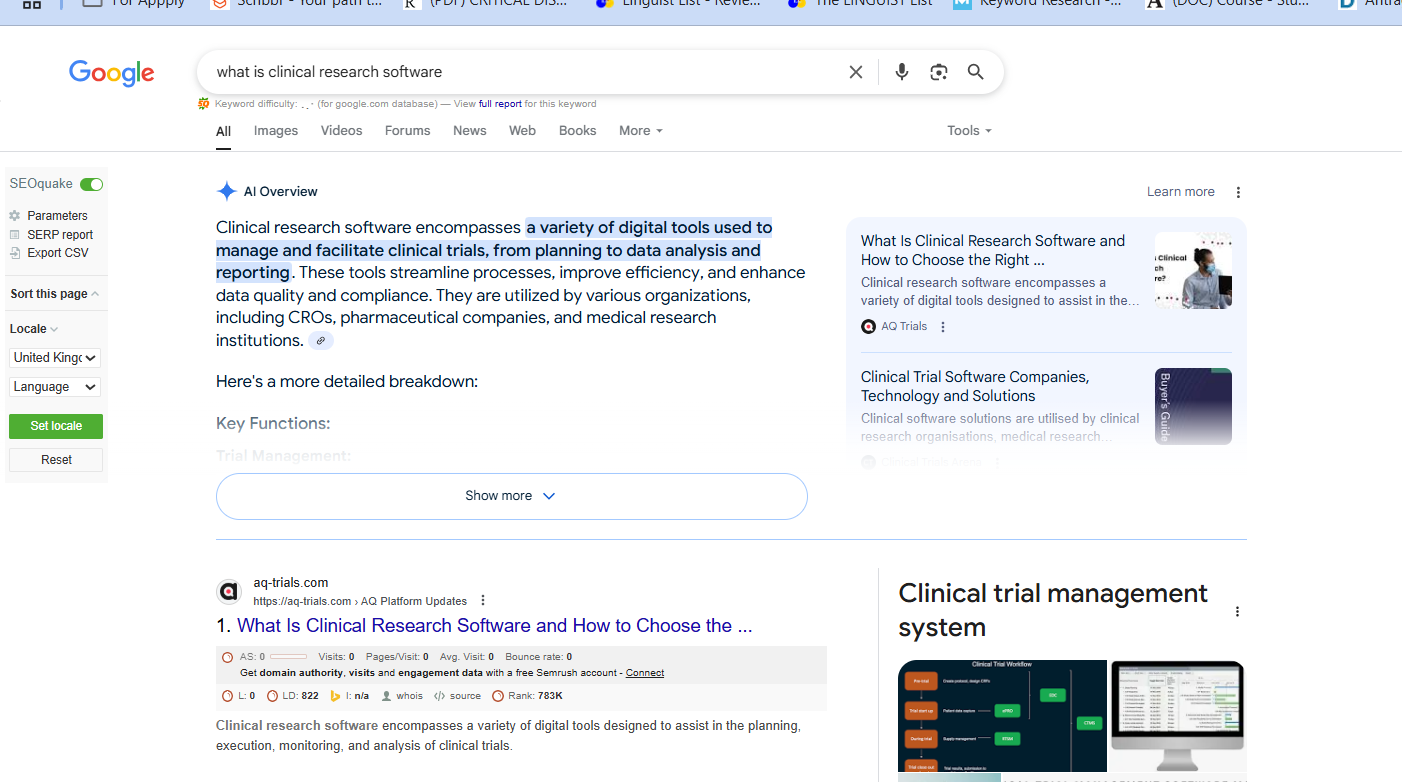This screenshot has width=1402, height=782.
Task: Expand the More search filters dropdown
Action: click(641, 131)
